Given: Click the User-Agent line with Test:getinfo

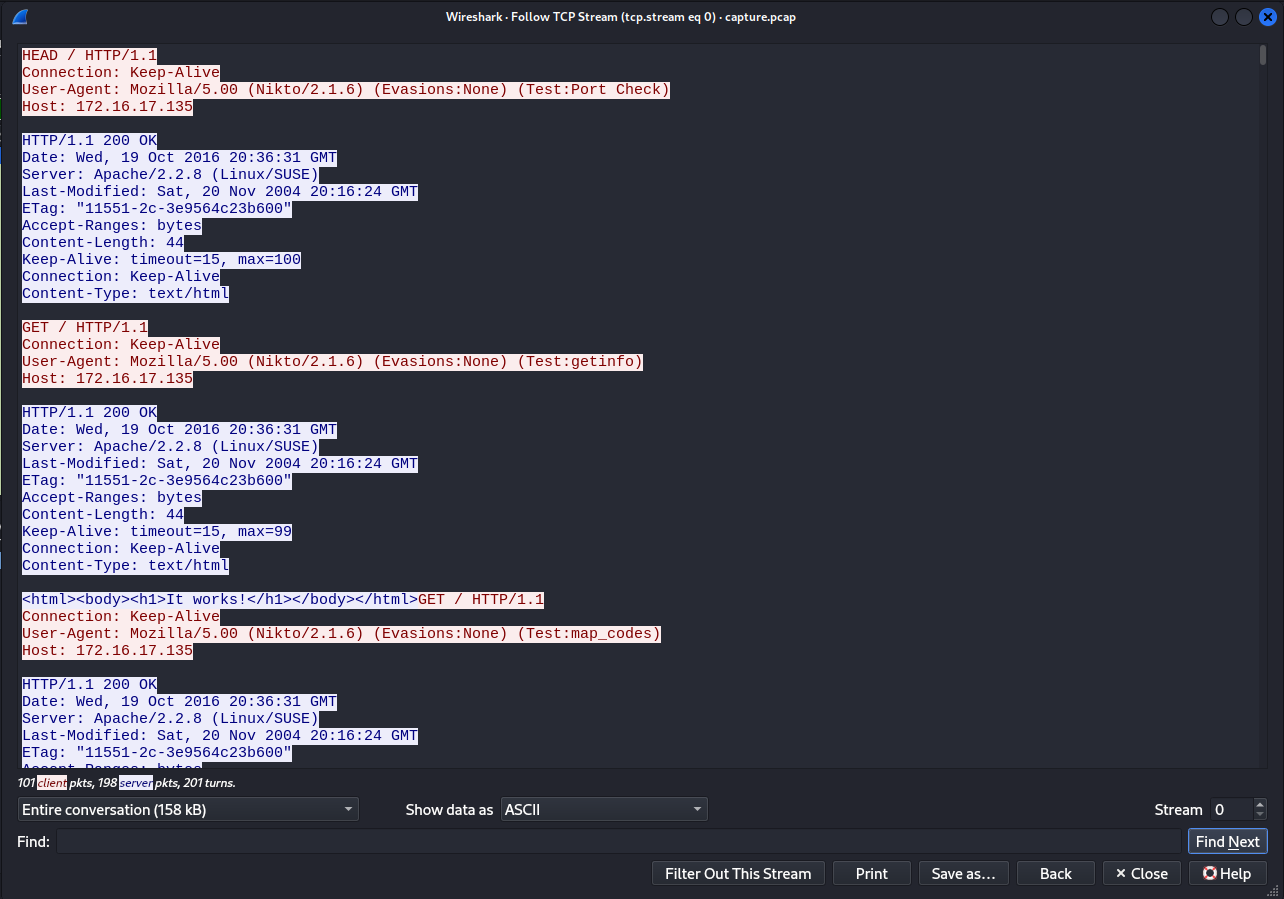Looking at the screenshot, I should click(332, 361).
